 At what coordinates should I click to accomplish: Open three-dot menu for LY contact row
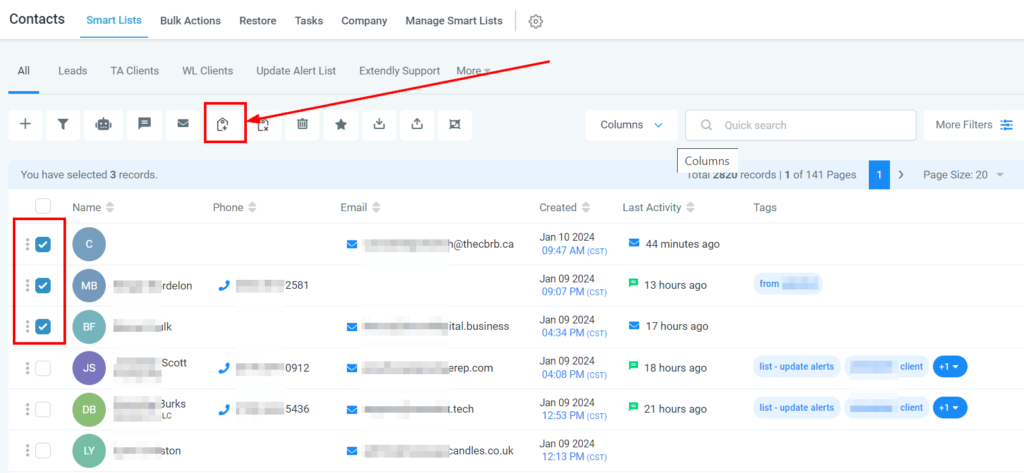(x=27, y=450)
